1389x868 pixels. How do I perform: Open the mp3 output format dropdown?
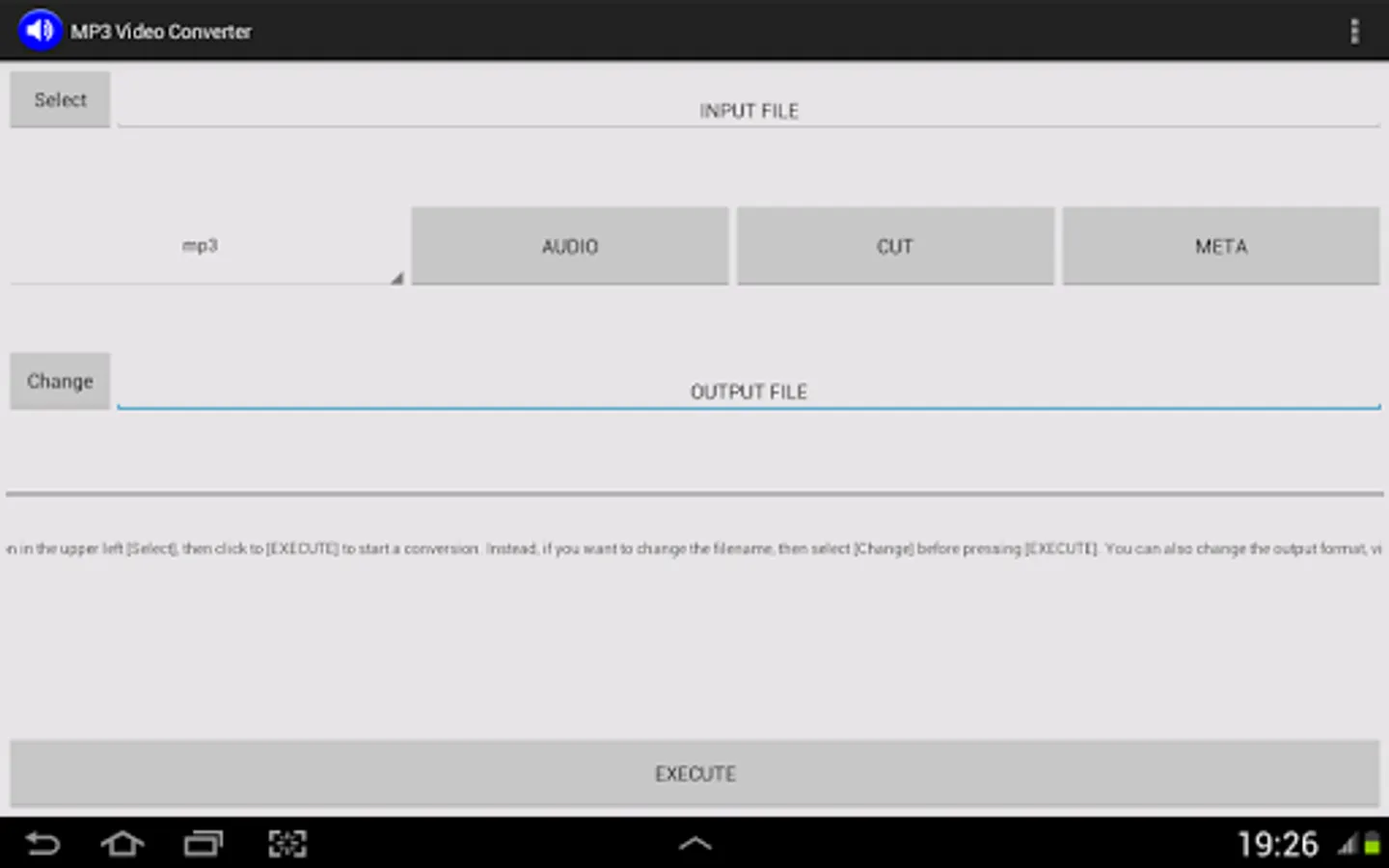206,246
